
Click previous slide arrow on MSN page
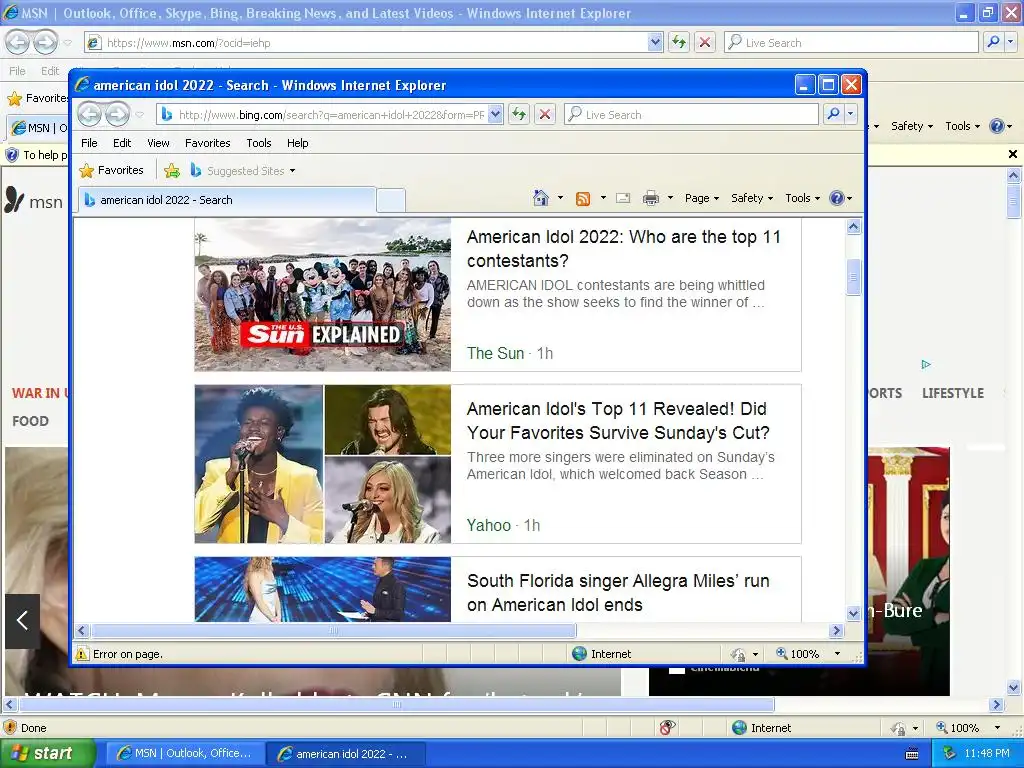click(22, 620)
